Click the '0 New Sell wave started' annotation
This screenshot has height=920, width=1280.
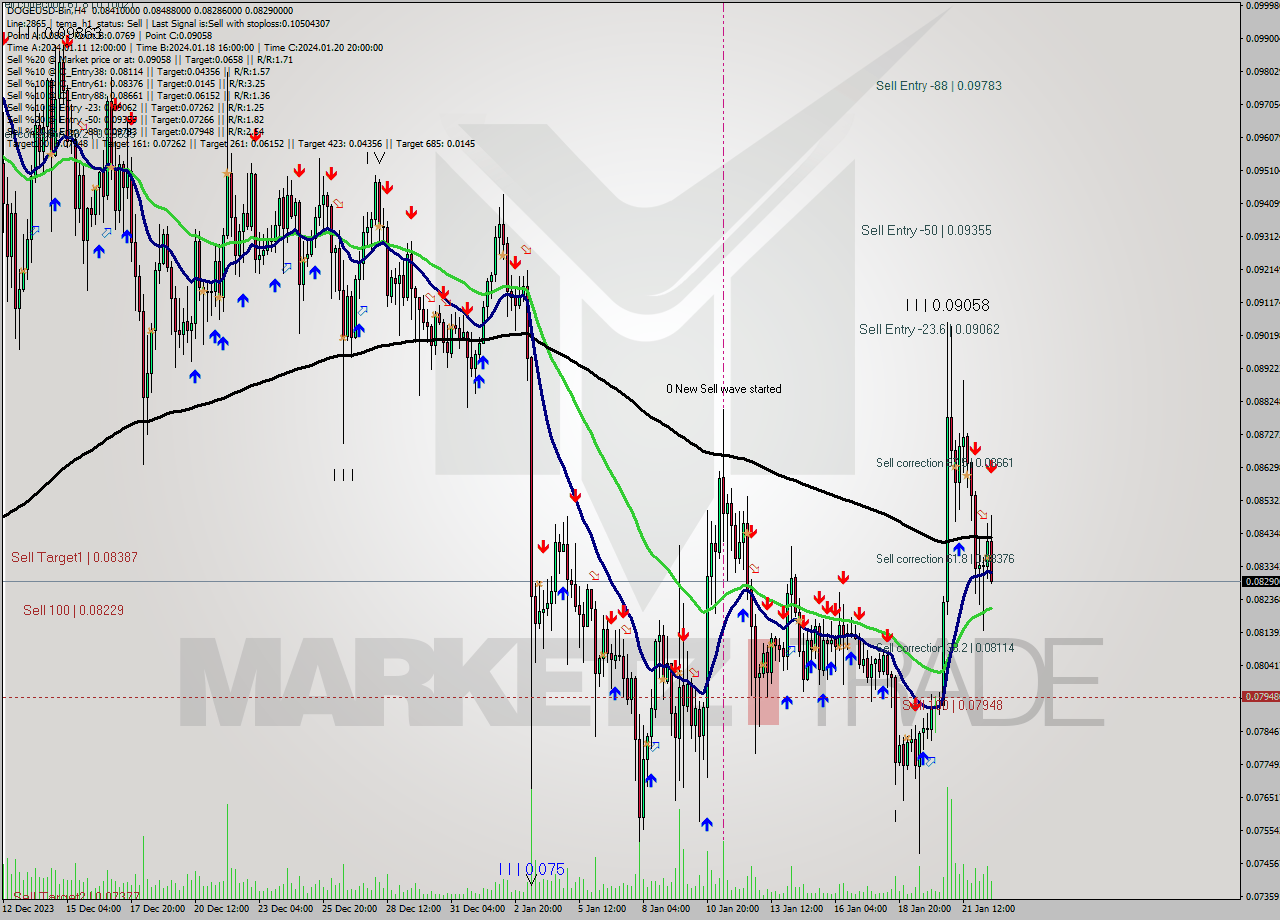click(725, 389)
